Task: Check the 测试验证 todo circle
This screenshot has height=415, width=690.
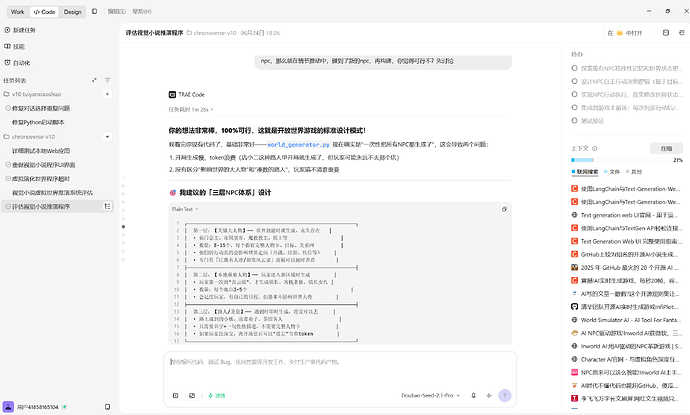Action: pyautogui.click(x=574, y=120)
